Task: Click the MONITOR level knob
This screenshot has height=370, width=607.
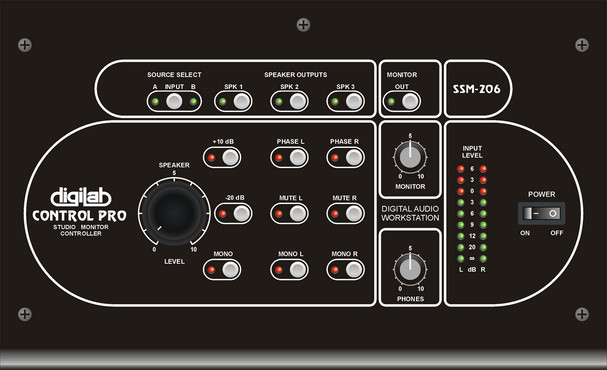Action: pos(410,157)
